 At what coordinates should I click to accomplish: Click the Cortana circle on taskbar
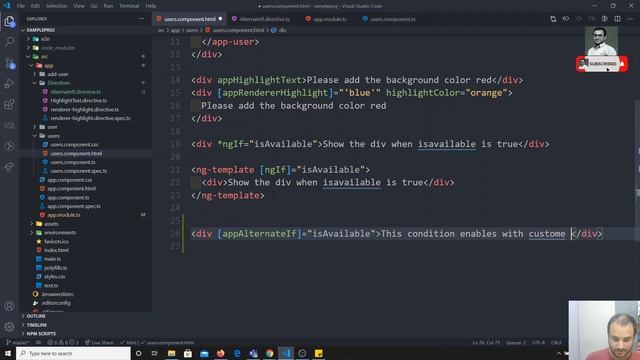pos(138,353)
